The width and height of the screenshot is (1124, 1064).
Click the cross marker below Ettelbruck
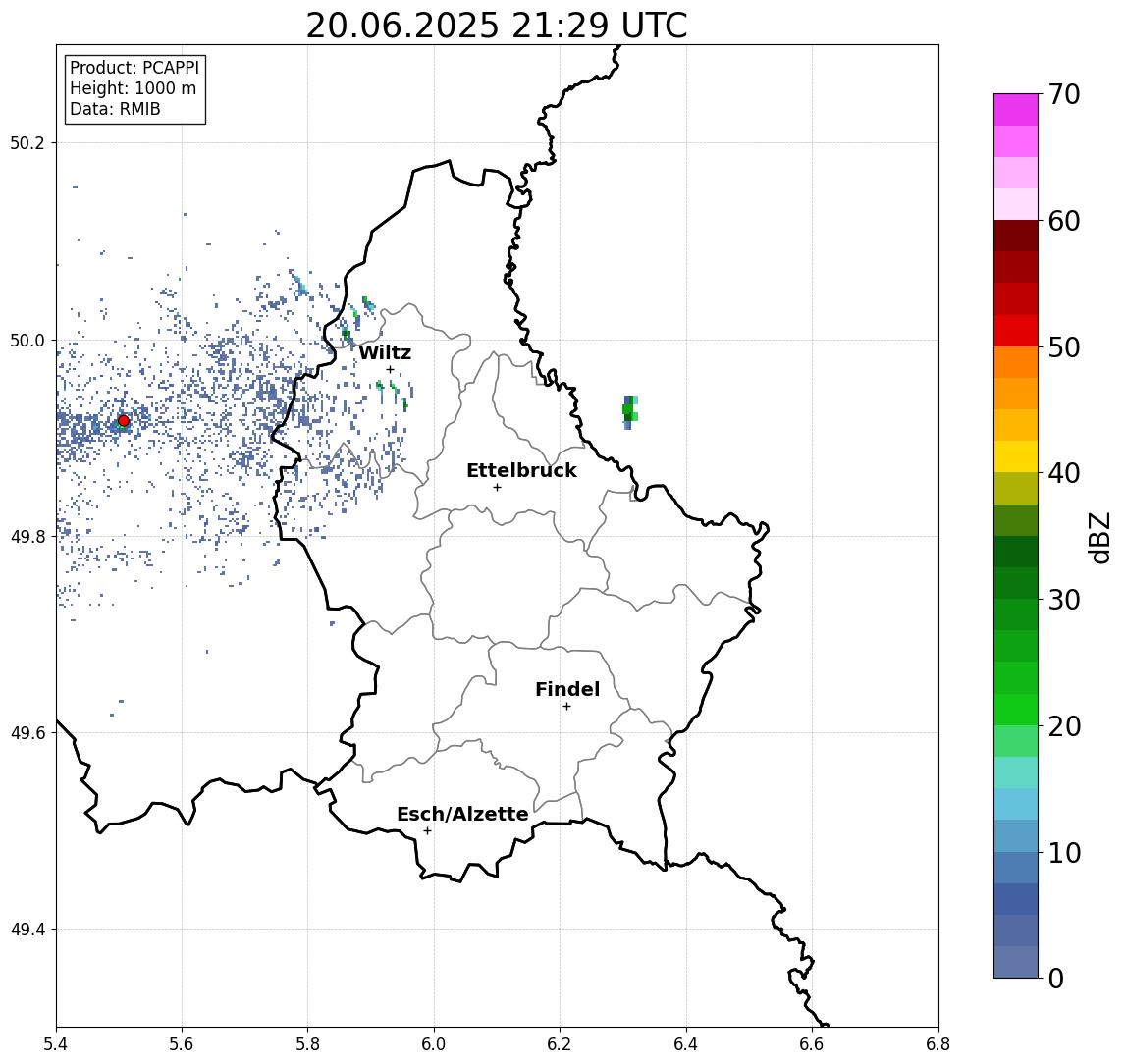point(497,488)
